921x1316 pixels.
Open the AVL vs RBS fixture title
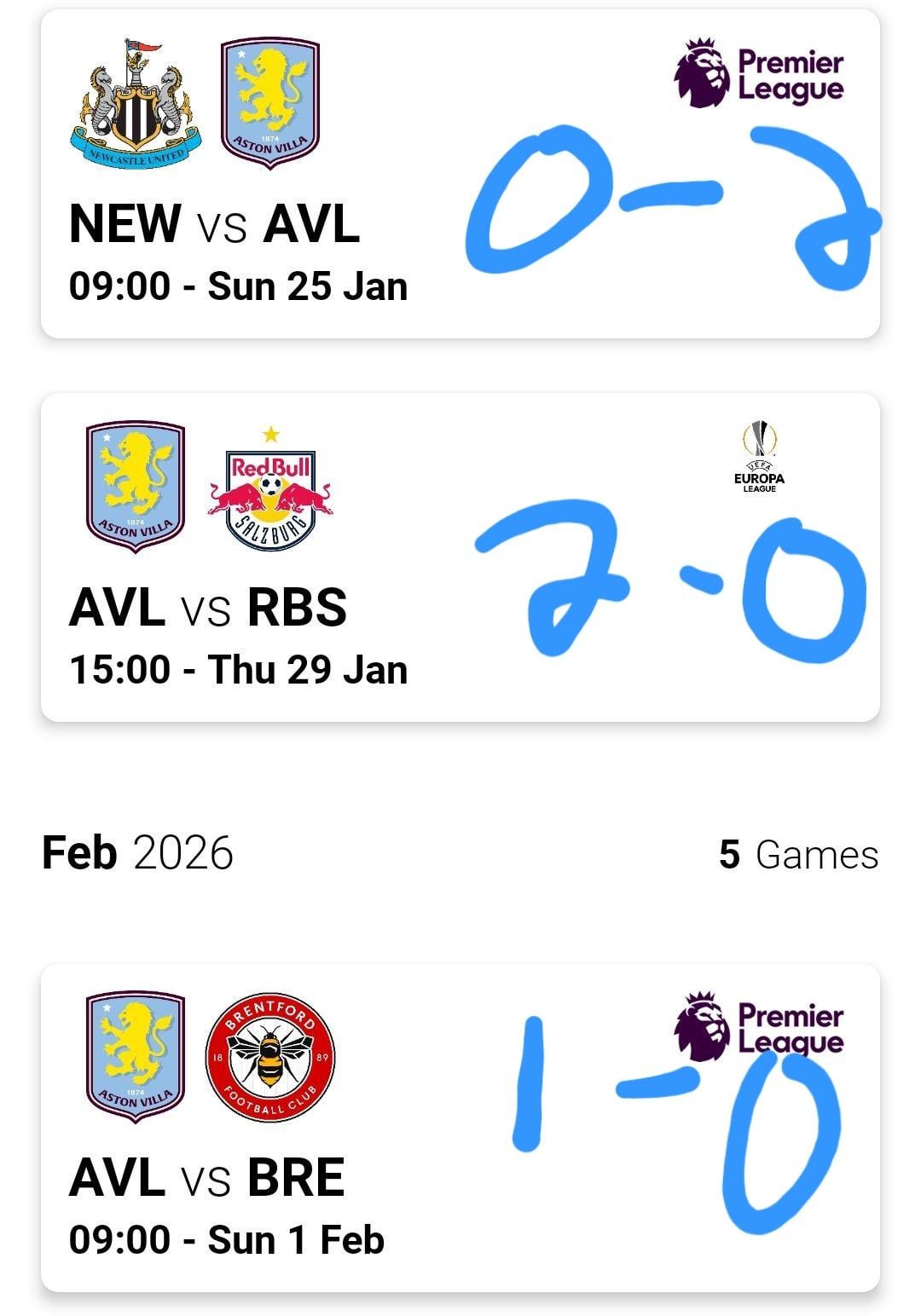208,608
